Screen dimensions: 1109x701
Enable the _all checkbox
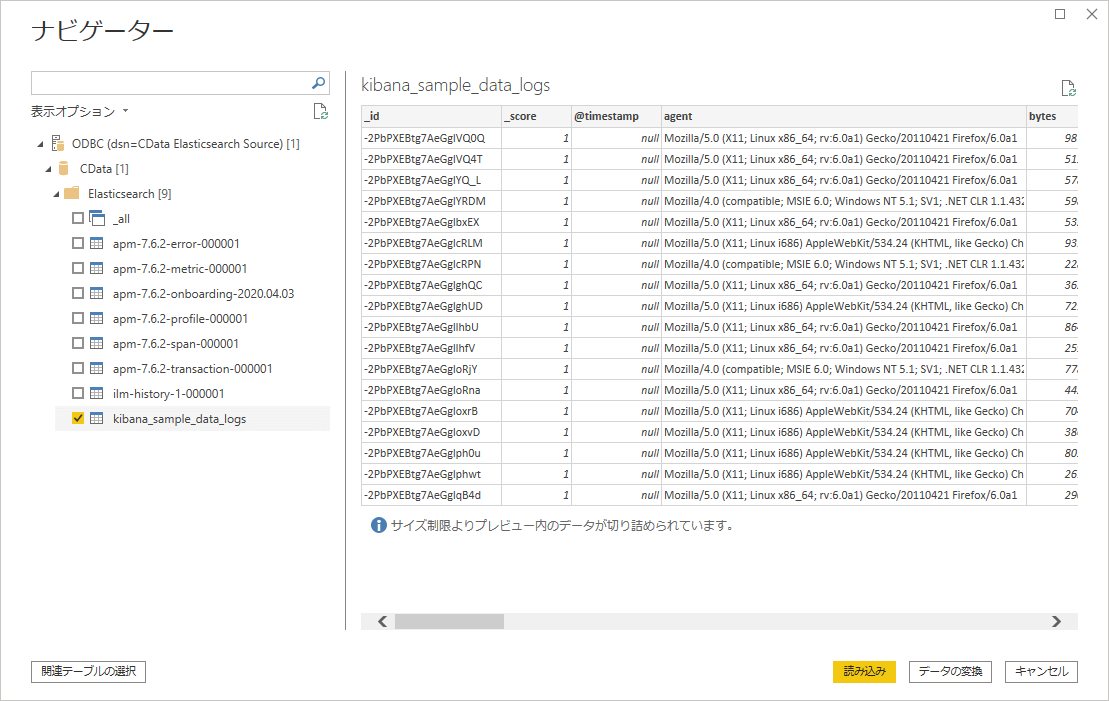pos(78,219)
